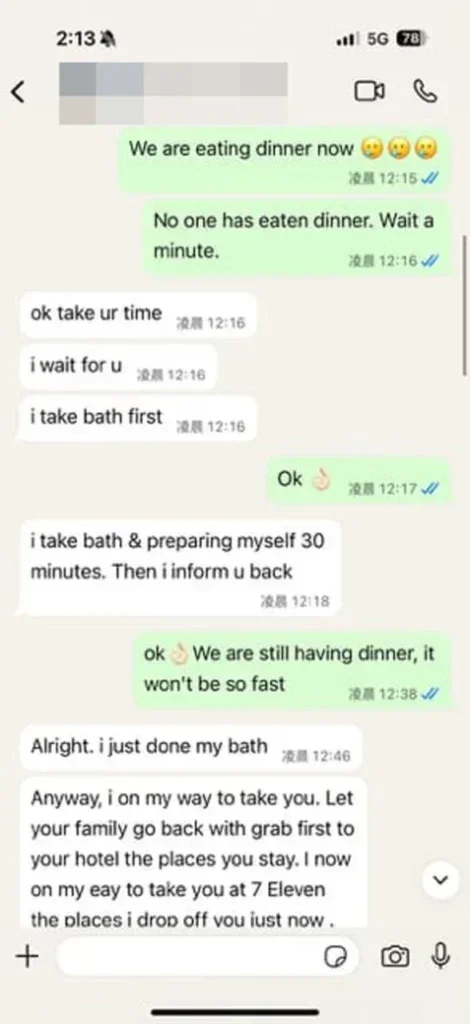Open the sticker picker in message field

click(336, 957)
